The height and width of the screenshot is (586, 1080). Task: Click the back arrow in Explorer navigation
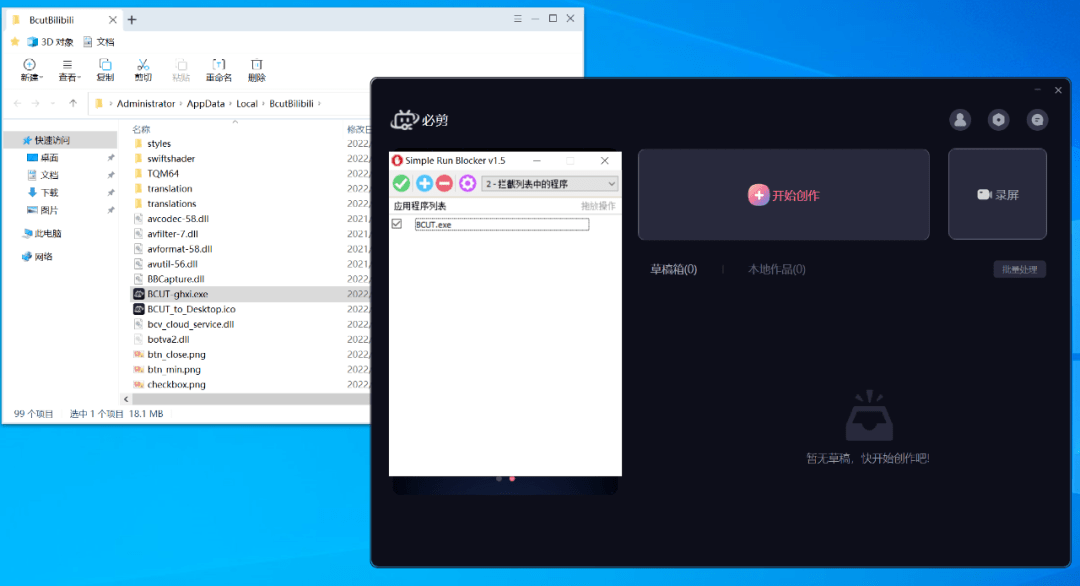tap(17, 103)
